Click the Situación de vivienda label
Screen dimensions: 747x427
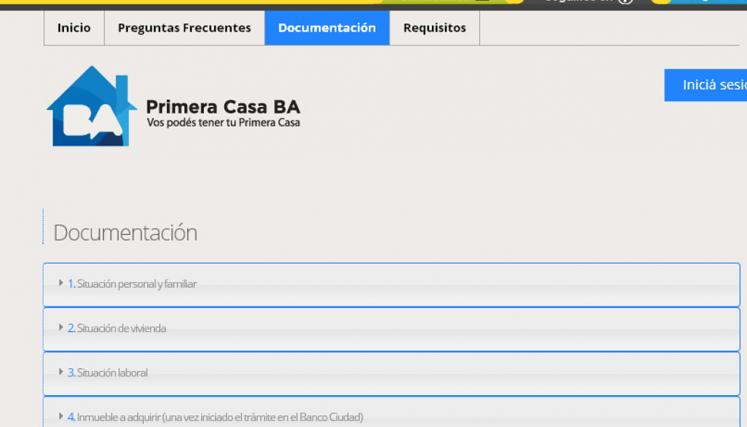click(122, 328)
